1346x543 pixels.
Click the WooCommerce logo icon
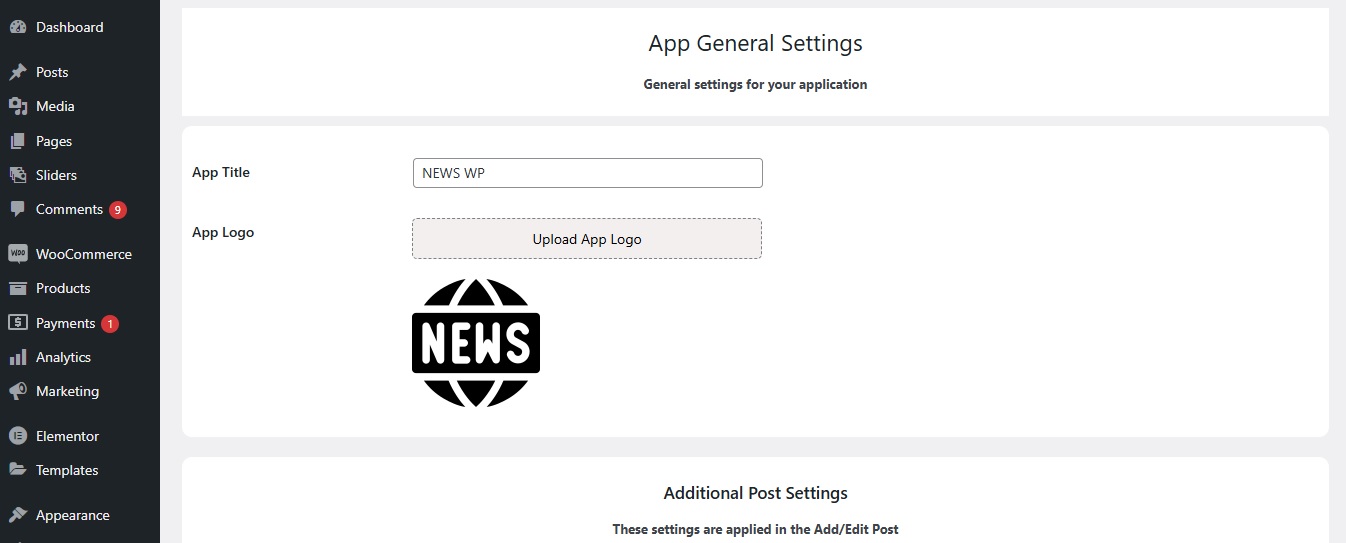coord(17,254)
